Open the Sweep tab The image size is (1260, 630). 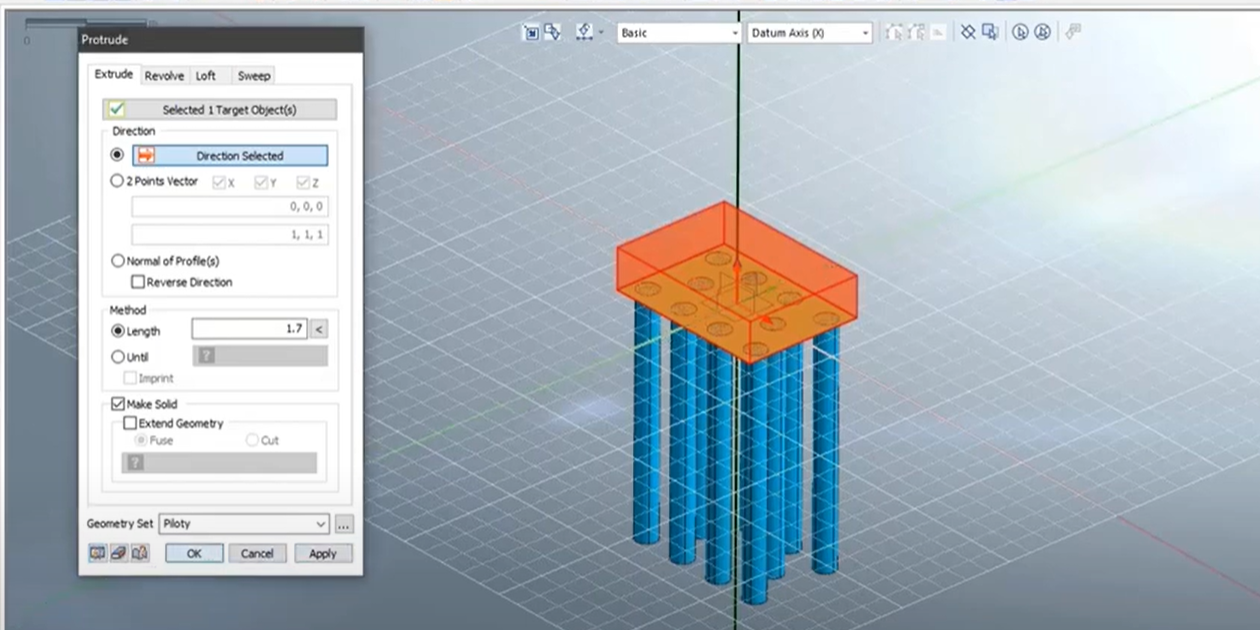click(253, 76)
